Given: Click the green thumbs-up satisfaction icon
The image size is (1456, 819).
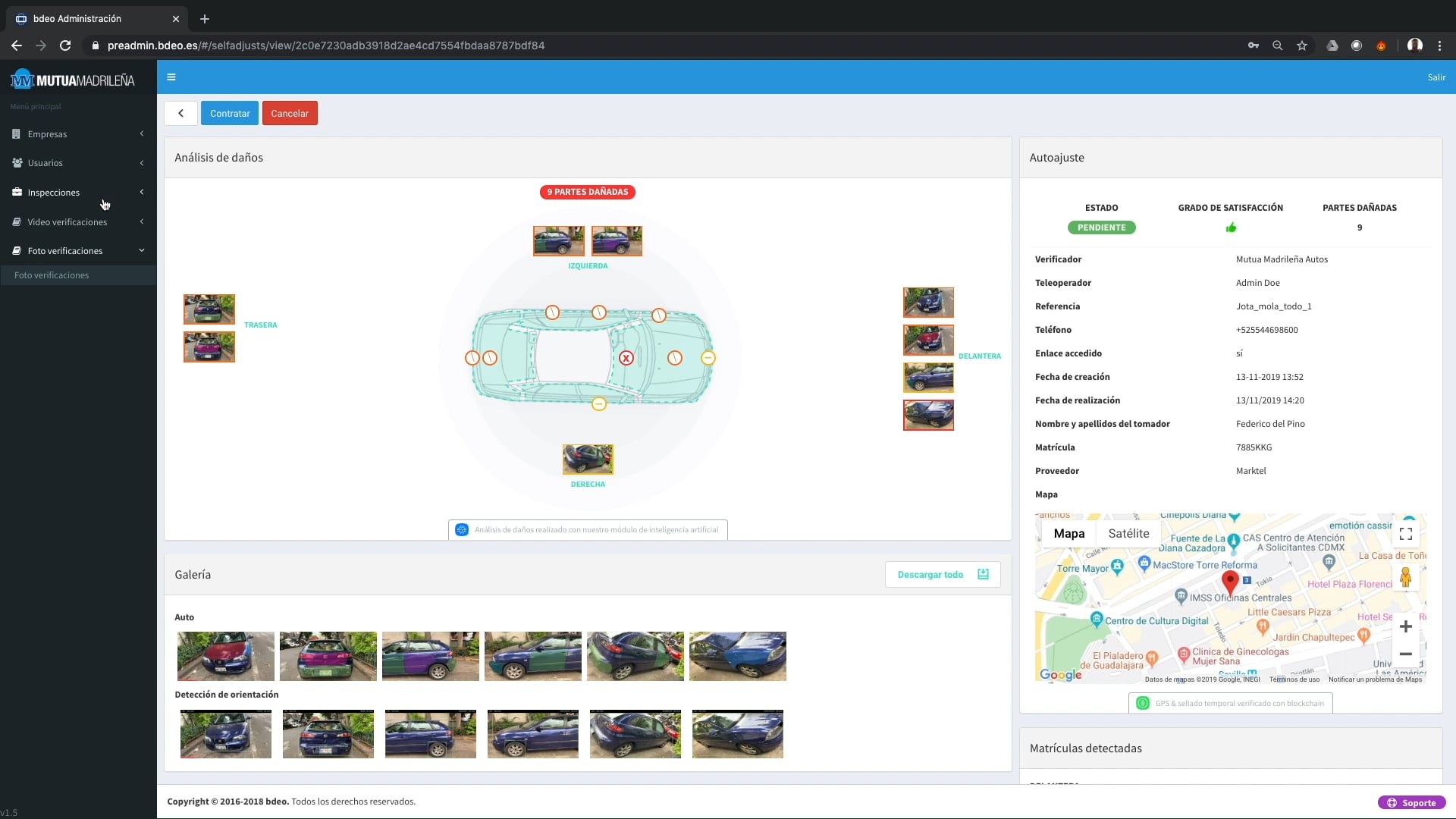Looking at the screenshot, I should click(1230, 227).
